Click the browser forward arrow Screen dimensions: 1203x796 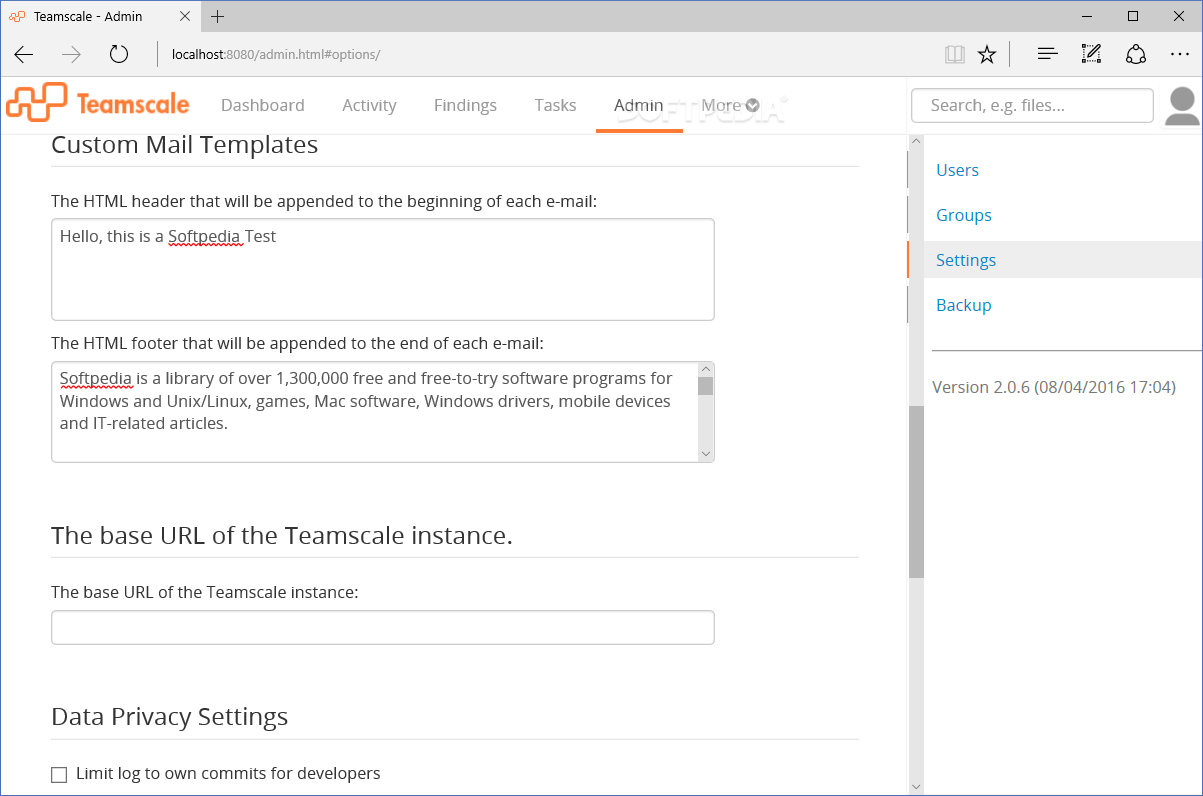71,54
